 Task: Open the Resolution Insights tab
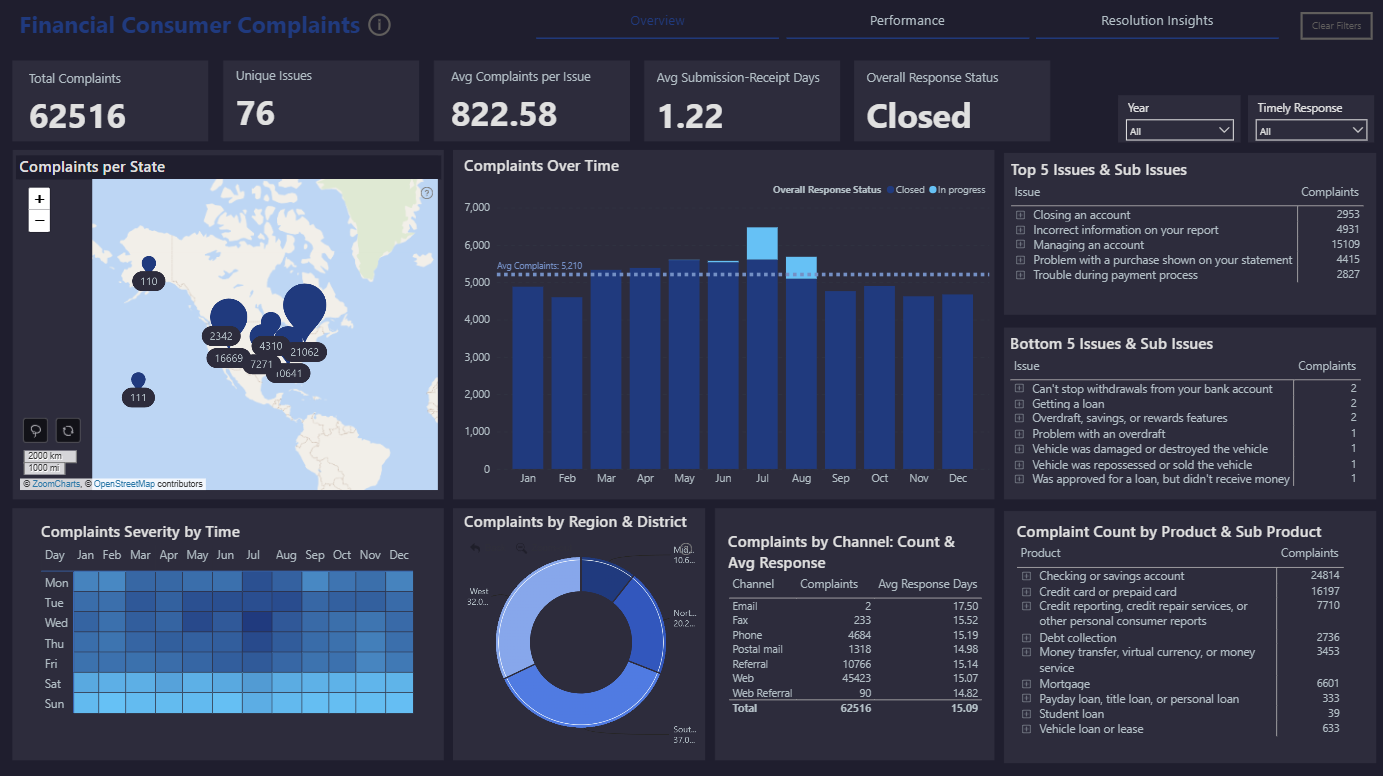point(1157,21)
